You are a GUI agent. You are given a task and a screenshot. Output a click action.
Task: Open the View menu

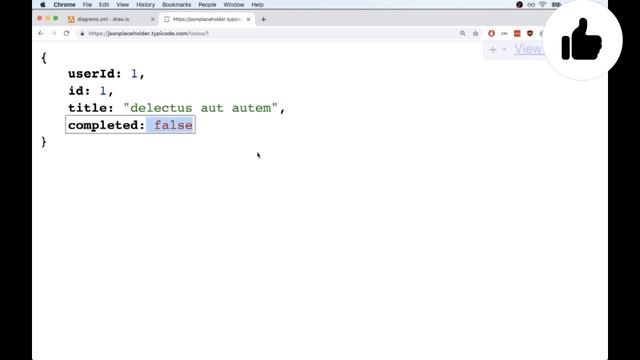click(x=122, y=4)
